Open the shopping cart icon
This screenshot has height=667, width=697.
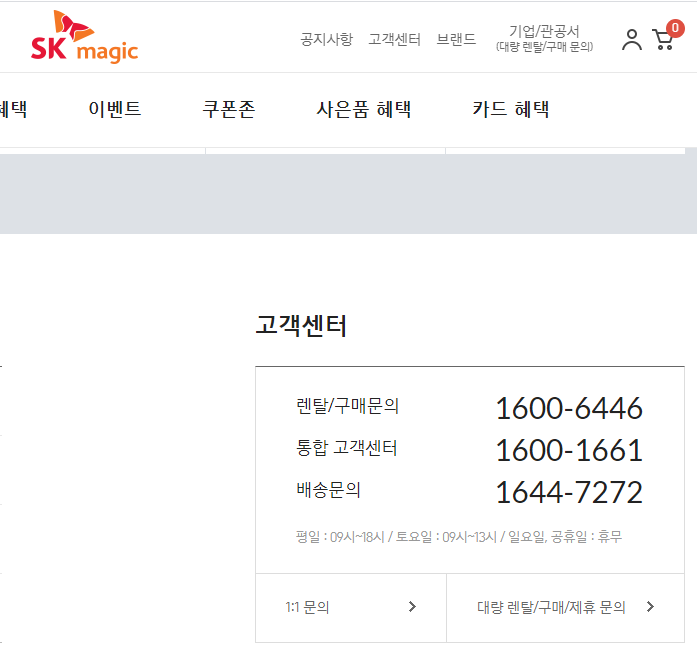tap(663, 40)
